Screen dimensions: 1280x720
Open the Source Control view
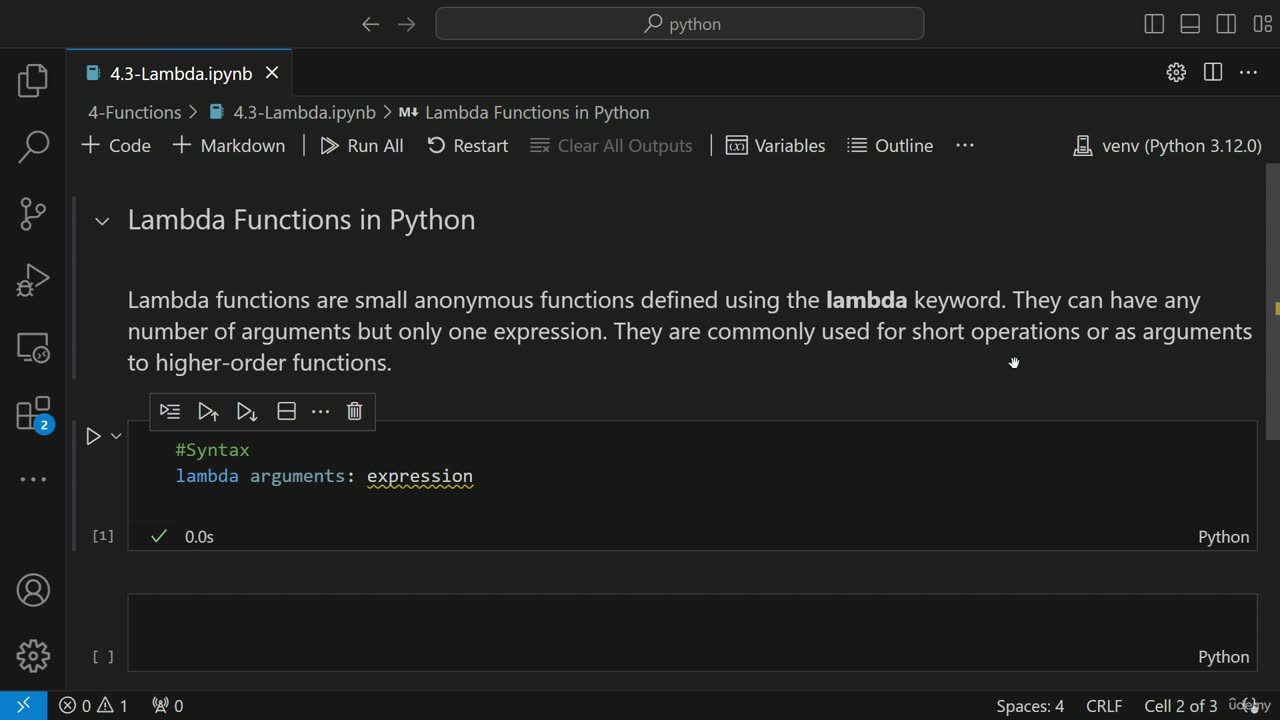[33, 213]
